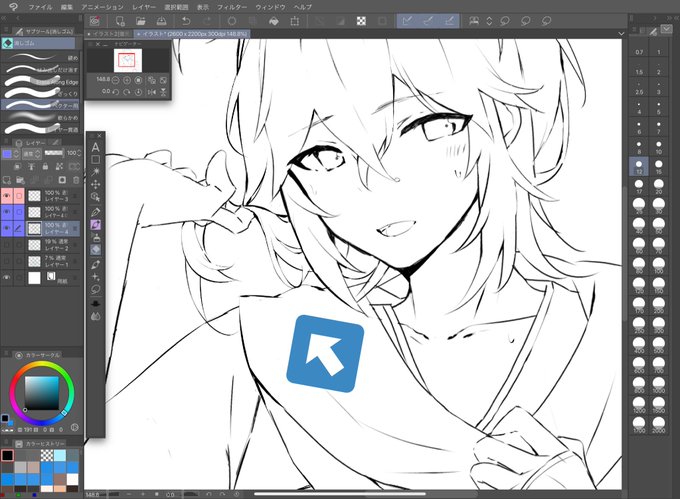Viewport: 680px width, 499px height.
Task: Click the layer opacity stepper arrows beside 100
Action: pos(80,153)
